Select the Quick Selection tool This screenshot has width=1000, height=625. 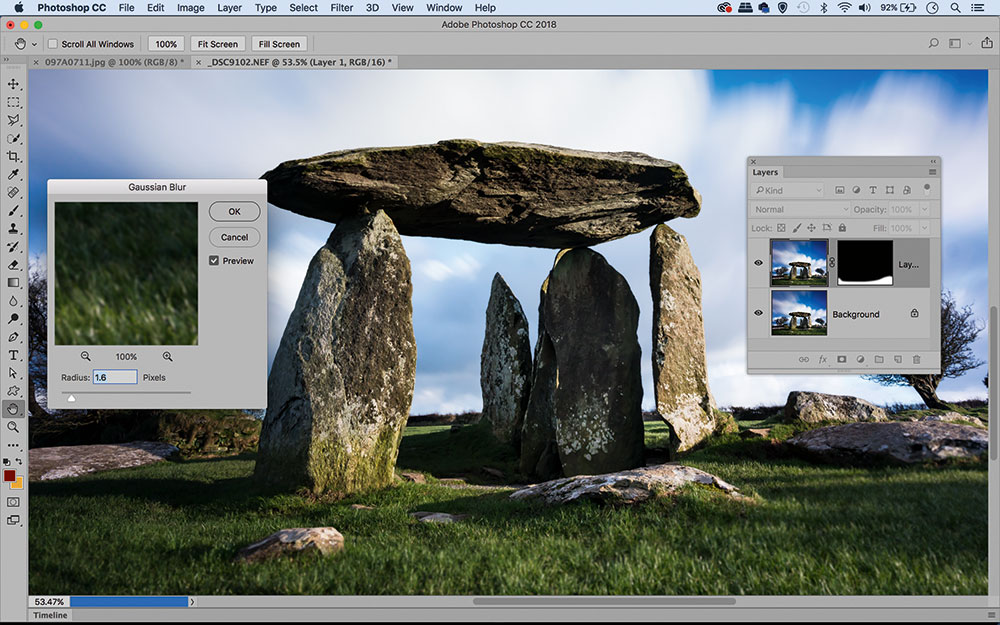click(x=13, y=138)
